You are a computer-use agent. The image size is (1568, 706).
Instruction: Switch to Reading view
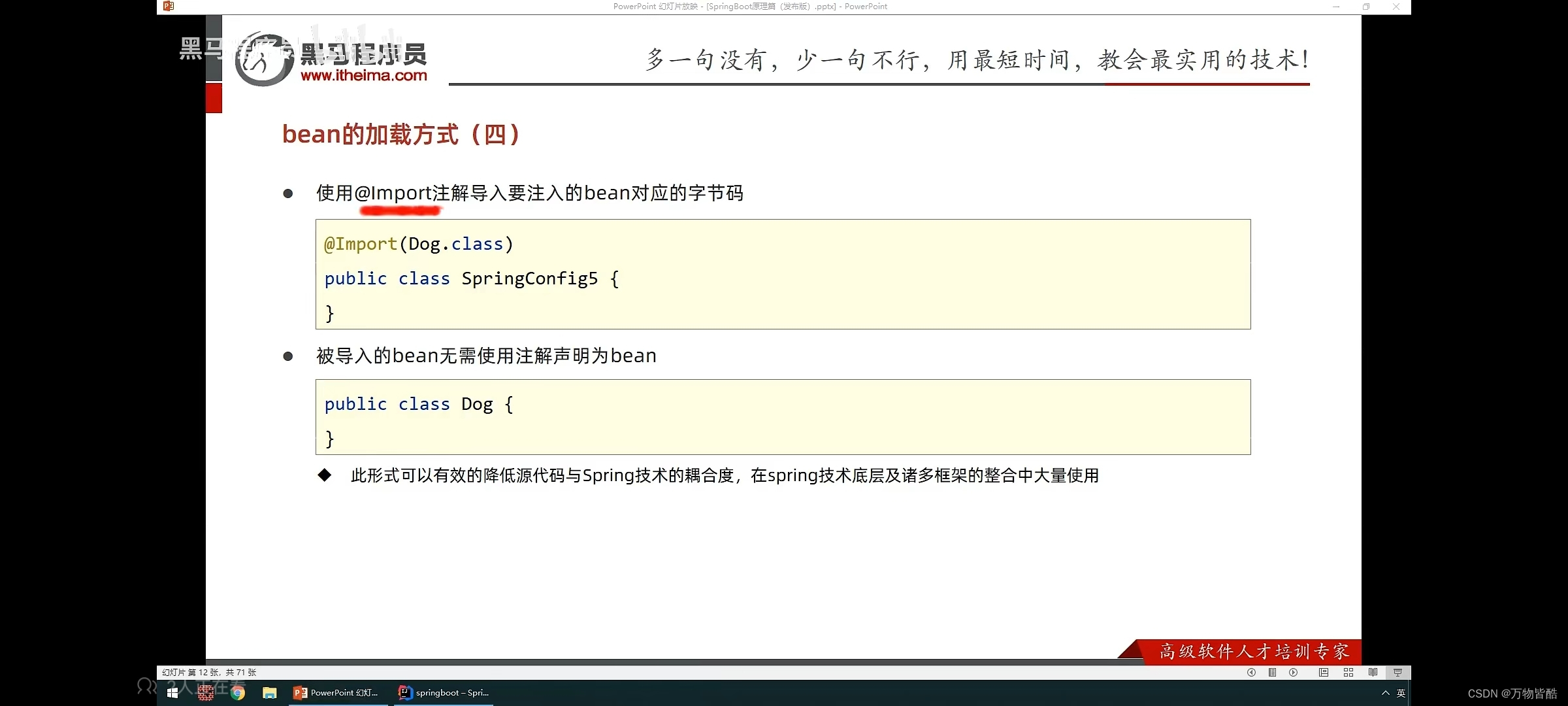pos(1373,672)
